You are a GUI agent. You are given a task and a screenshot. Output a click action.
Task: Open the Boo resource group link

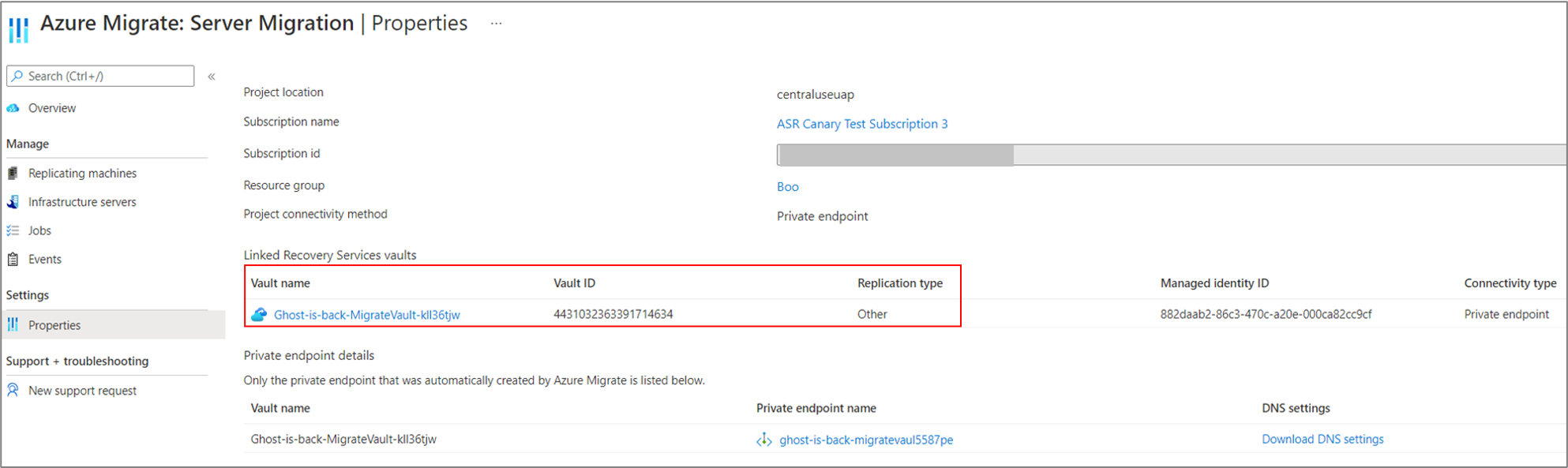pos(787,186)
